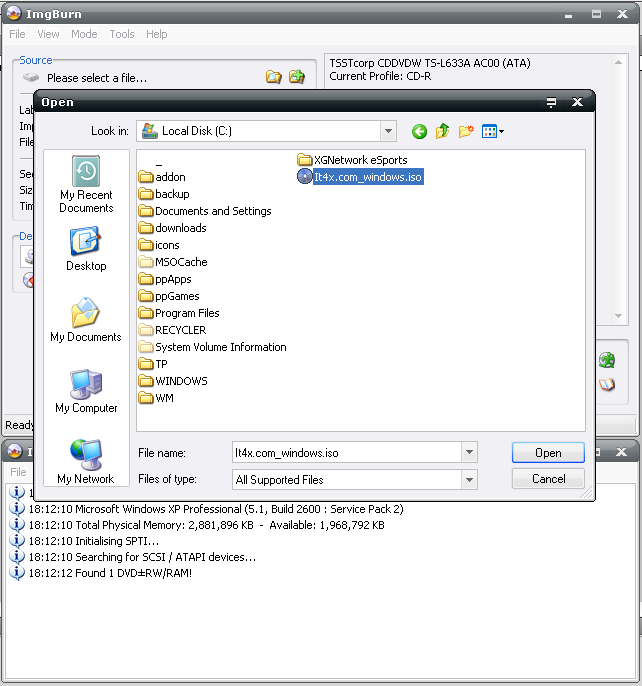Click the 'Initialising SPTI...' log entry

(94, 541)
